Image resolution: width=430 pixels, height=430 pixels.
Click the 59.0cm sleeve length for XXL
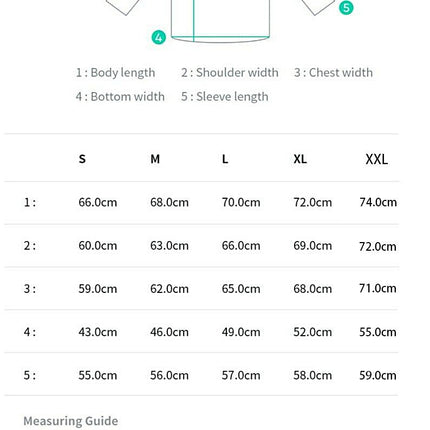point(378,375)
